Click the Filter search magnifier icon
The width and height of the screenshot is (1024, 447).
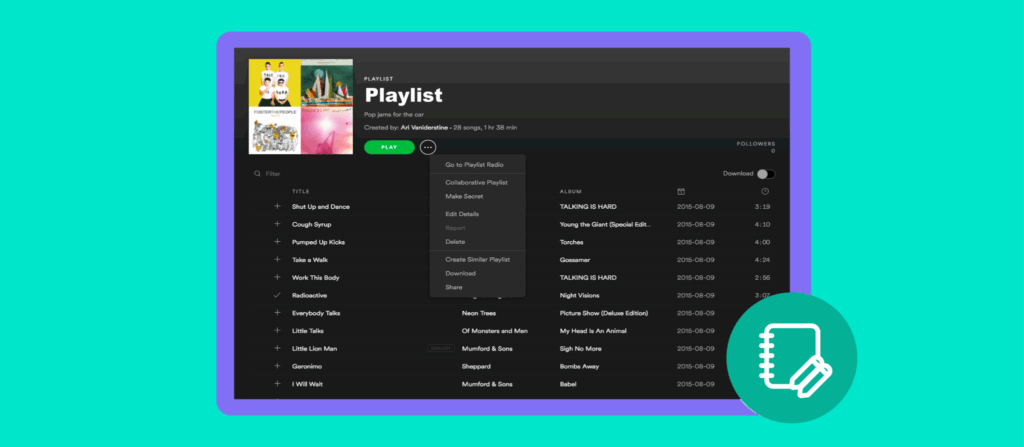[257, 174]
